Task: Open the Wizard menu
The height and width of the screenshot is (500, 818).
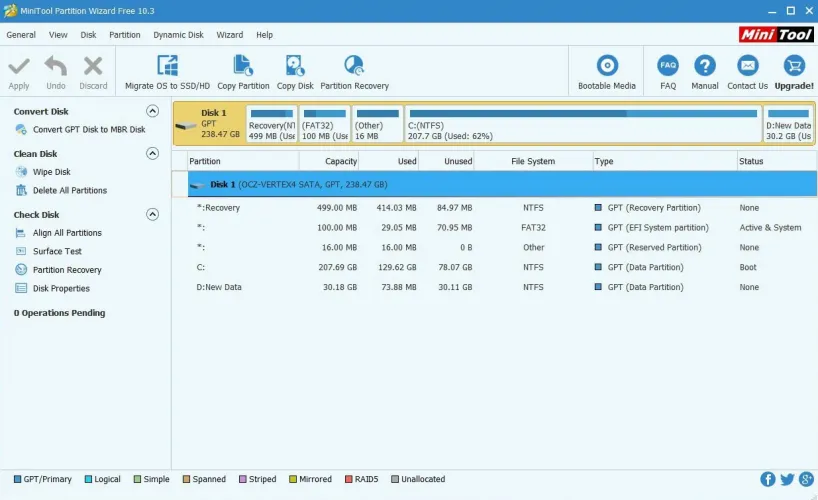Action: [229, 35]
